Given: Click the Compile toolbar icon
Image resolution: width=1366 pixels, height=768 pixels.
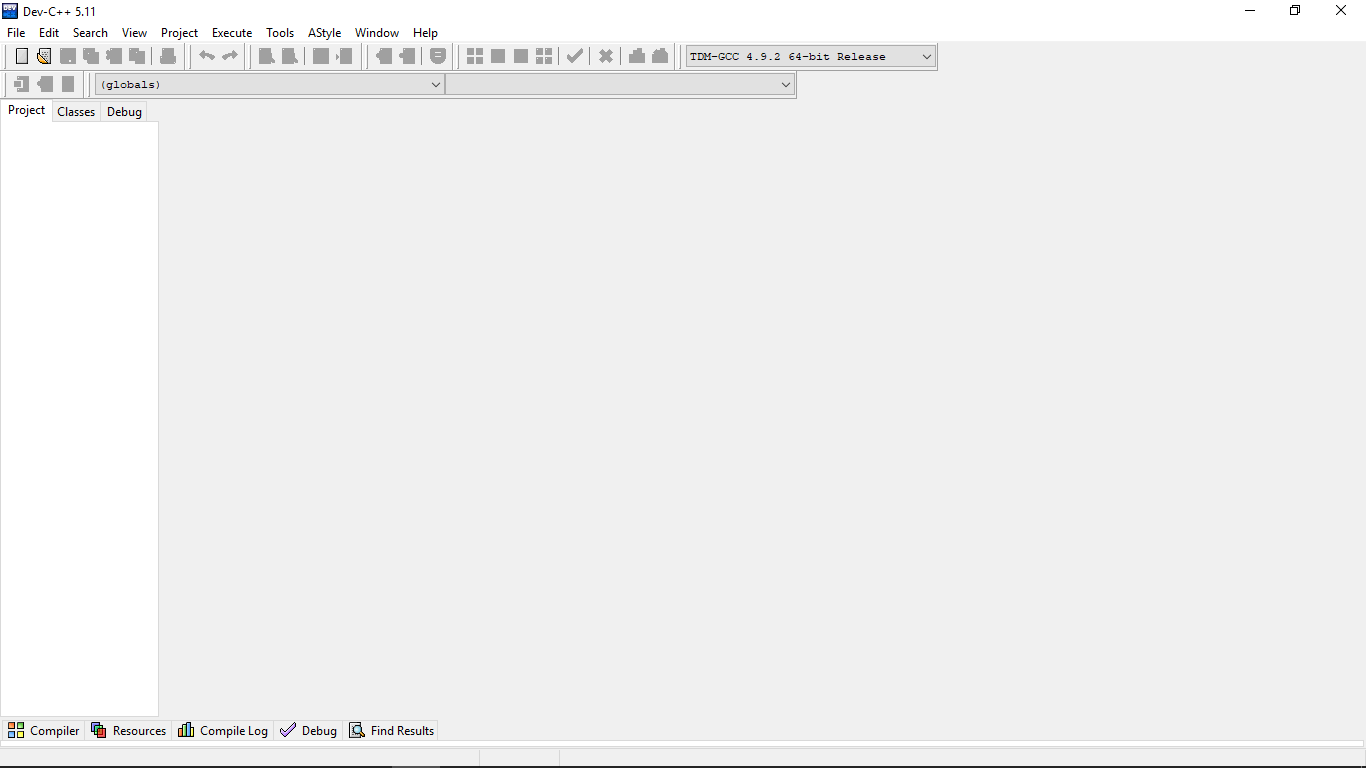Looking at the screenshot, I should click(x=475, y=56).
